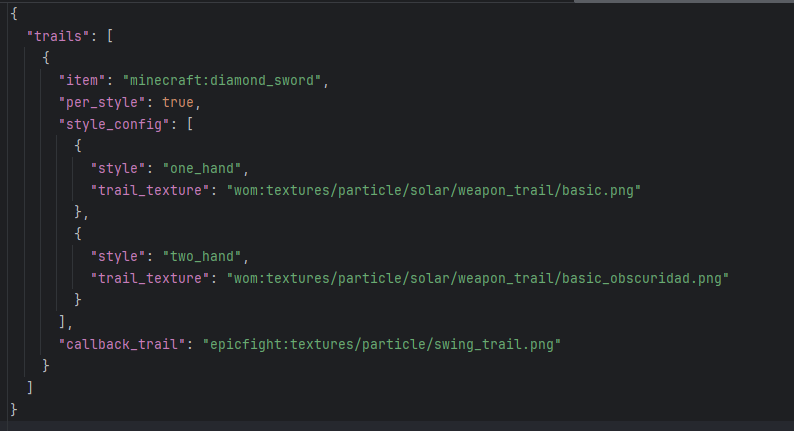Click the basic.png trail texture path

pos(433,190)
